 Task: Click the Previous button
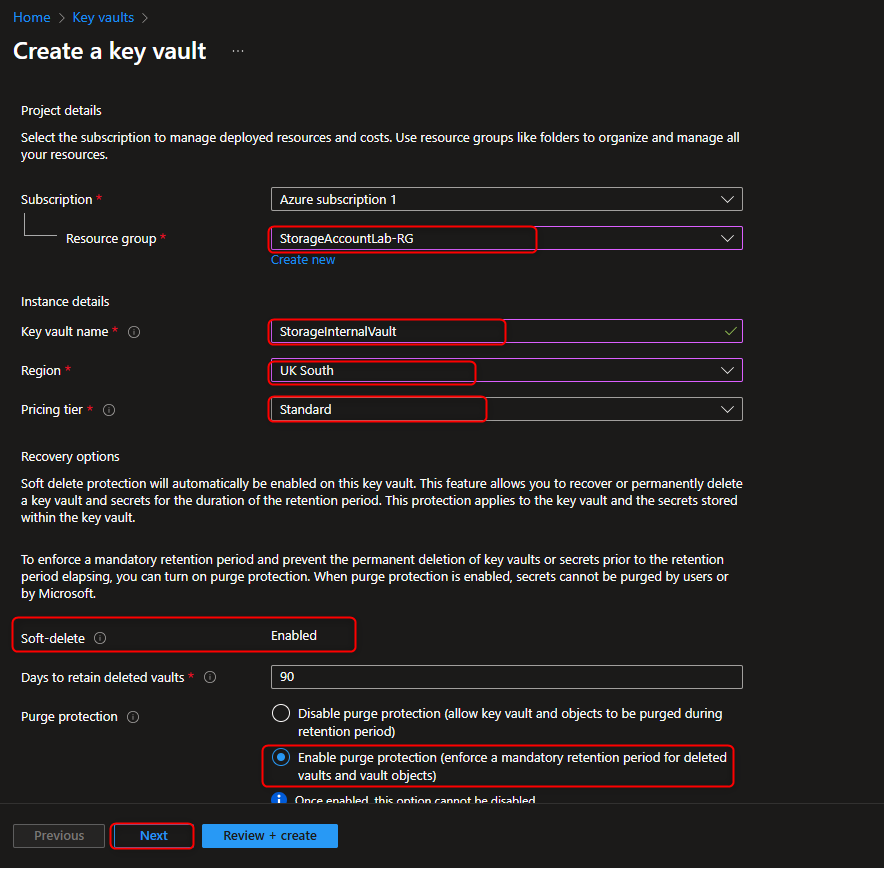click(x=58, y=836)
